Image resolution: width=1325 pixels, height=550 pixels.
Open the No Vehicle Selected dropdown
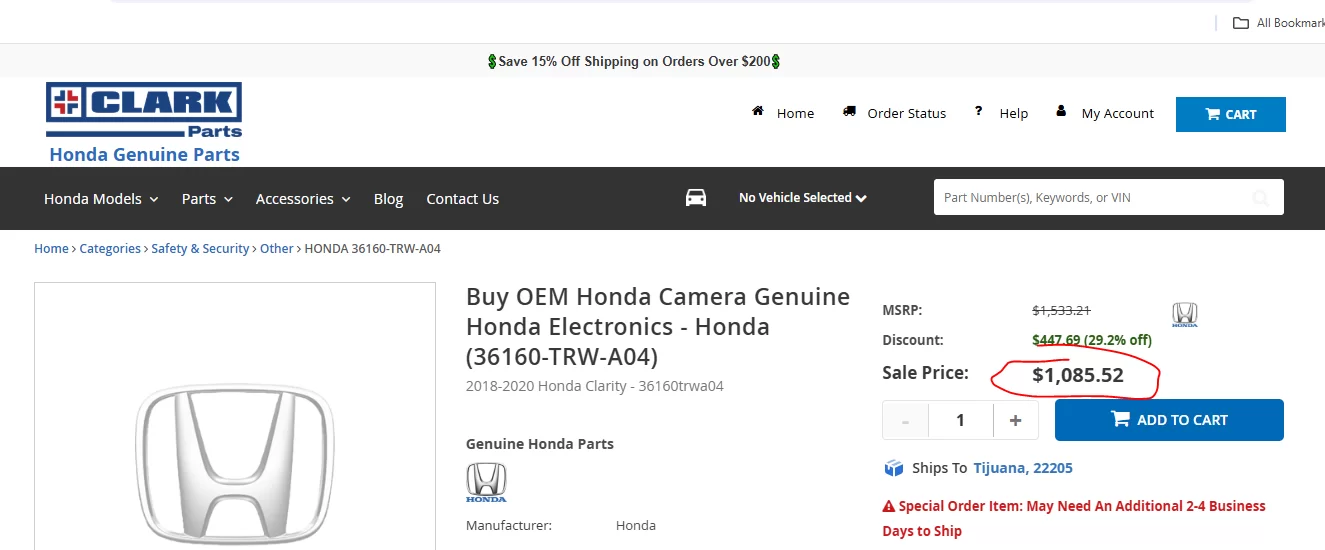[x=803, y=198]
